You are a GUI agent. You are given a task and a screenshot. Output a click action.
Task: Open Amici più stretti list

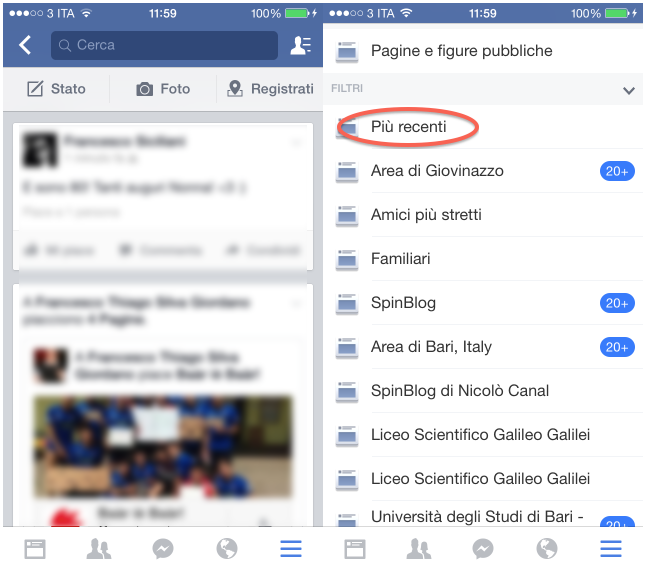(426, 215)
